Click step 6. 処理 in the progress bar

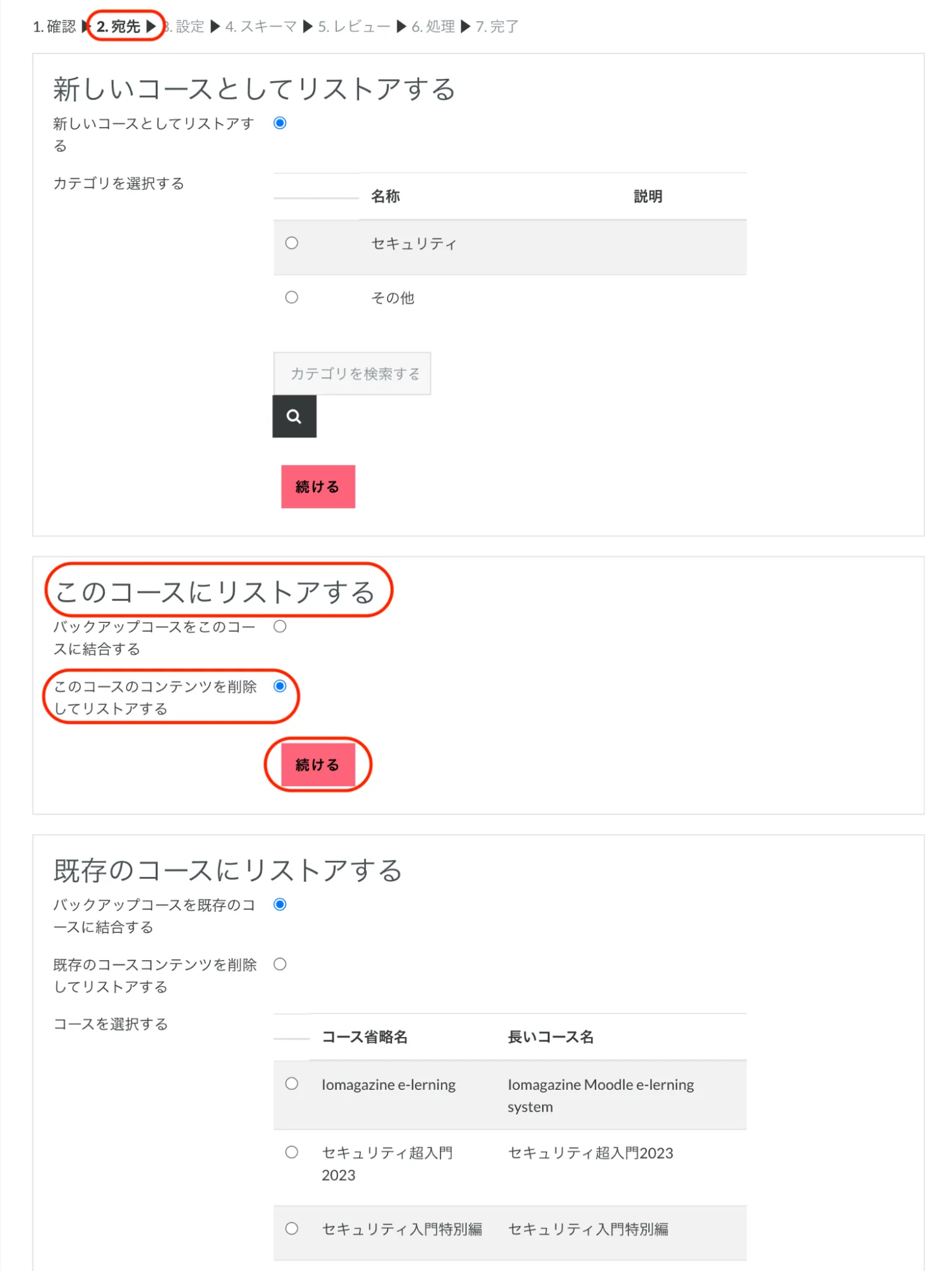(x=433, y=27)
